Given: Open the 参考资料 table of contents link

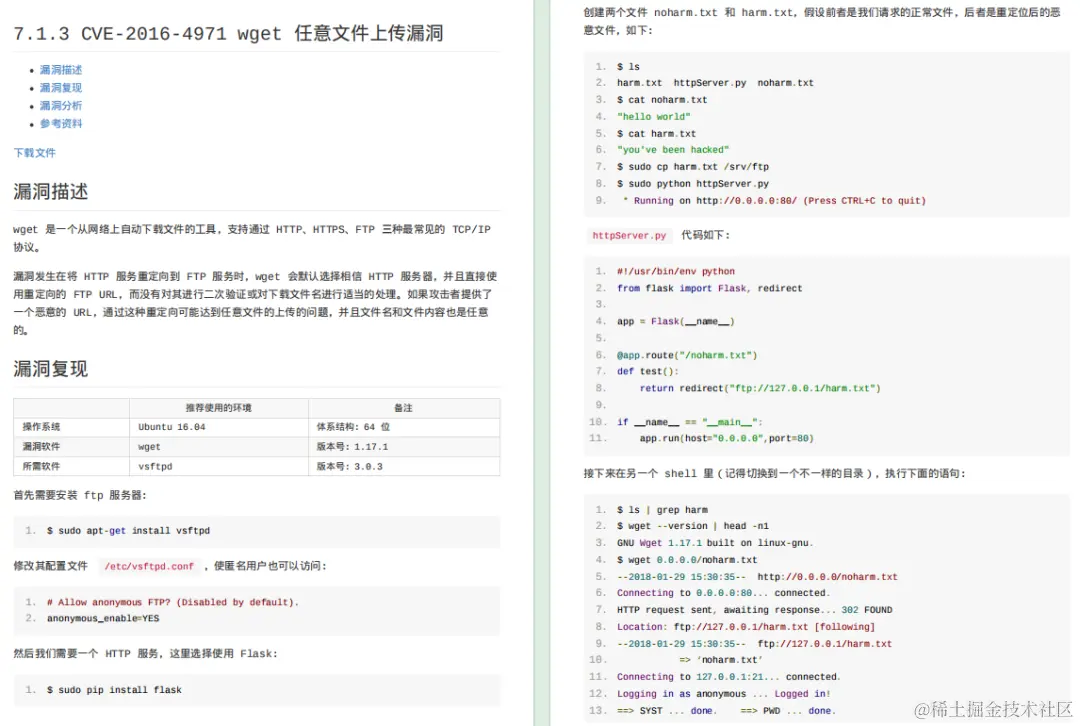Looking at the screenshot, I should (x=61, y=123).
